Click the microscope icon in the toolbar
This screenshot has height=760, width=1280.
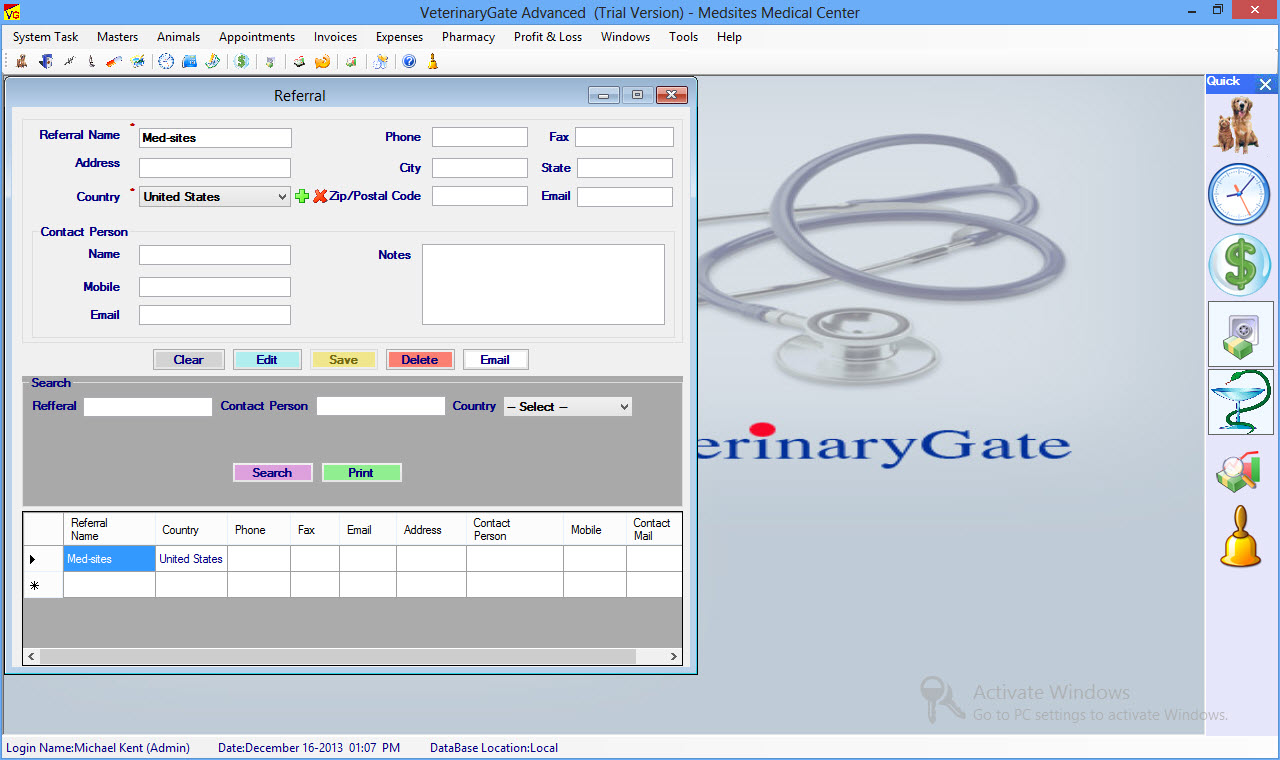click(91, 62)
